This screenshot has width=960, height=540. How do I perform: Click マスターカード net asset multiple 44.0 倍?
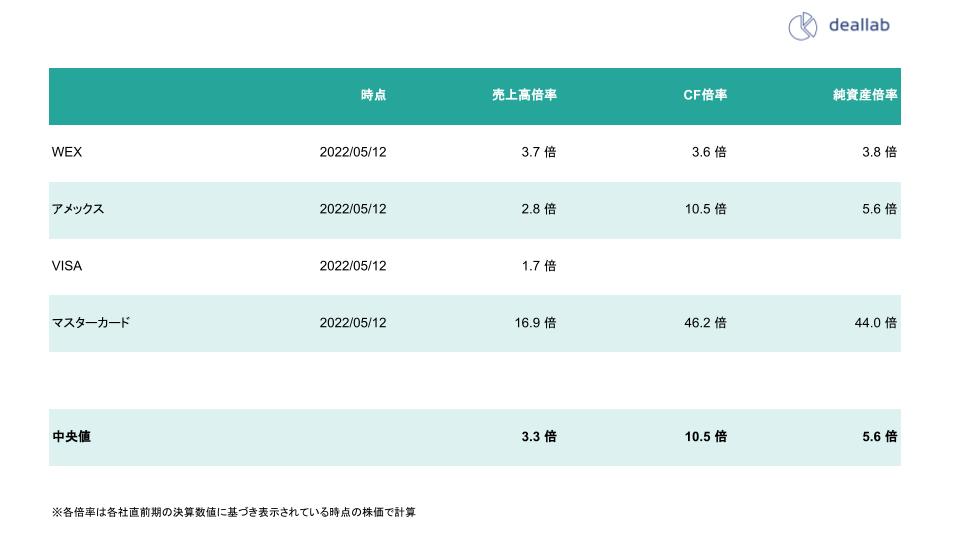(876, 323)
